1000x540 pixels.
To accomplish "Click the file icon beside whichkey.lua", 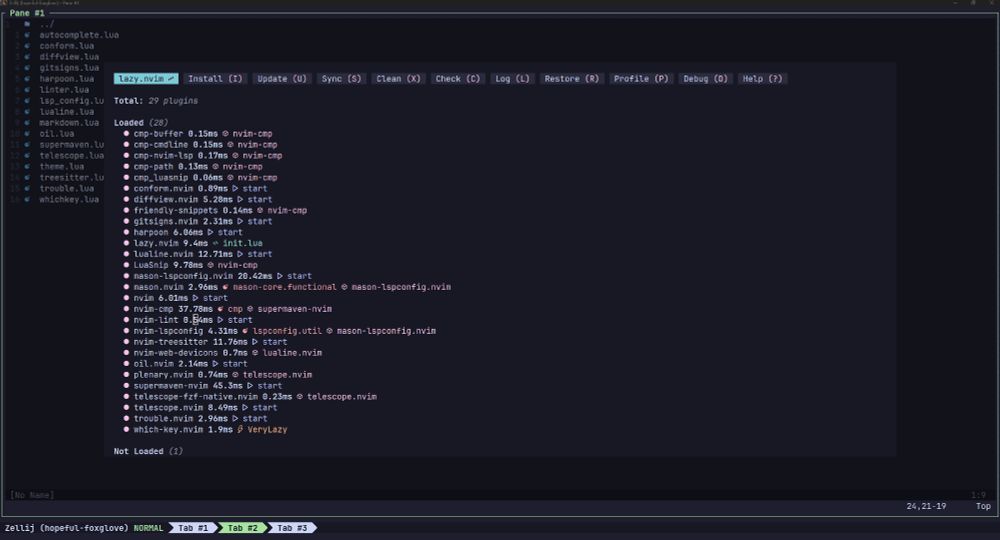I will pos(27,199).
